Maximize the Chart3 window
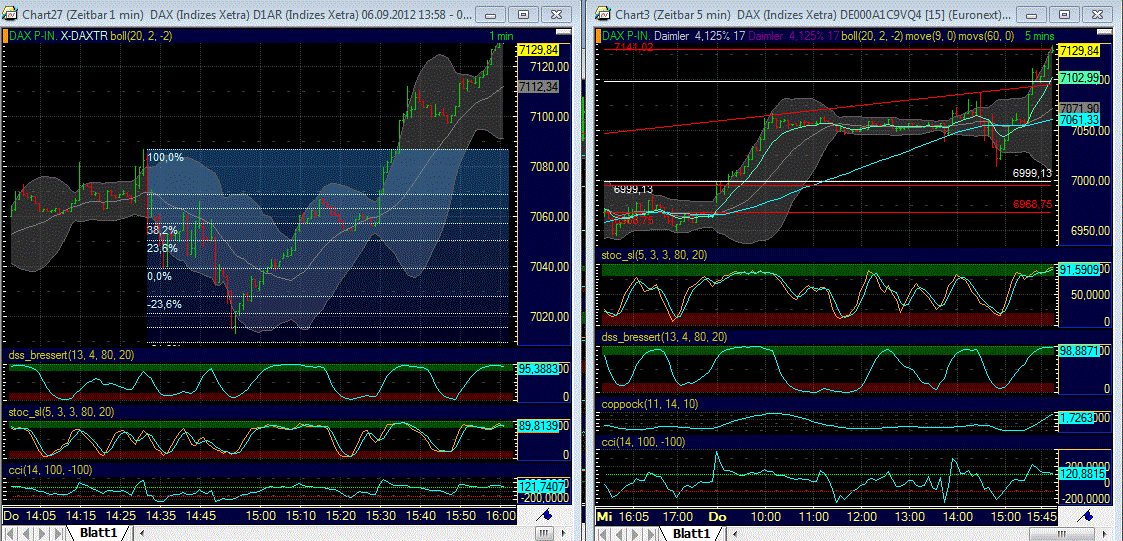Image resolution: width=1123 pixels, height=541 pixels. tap(1064, 14)
